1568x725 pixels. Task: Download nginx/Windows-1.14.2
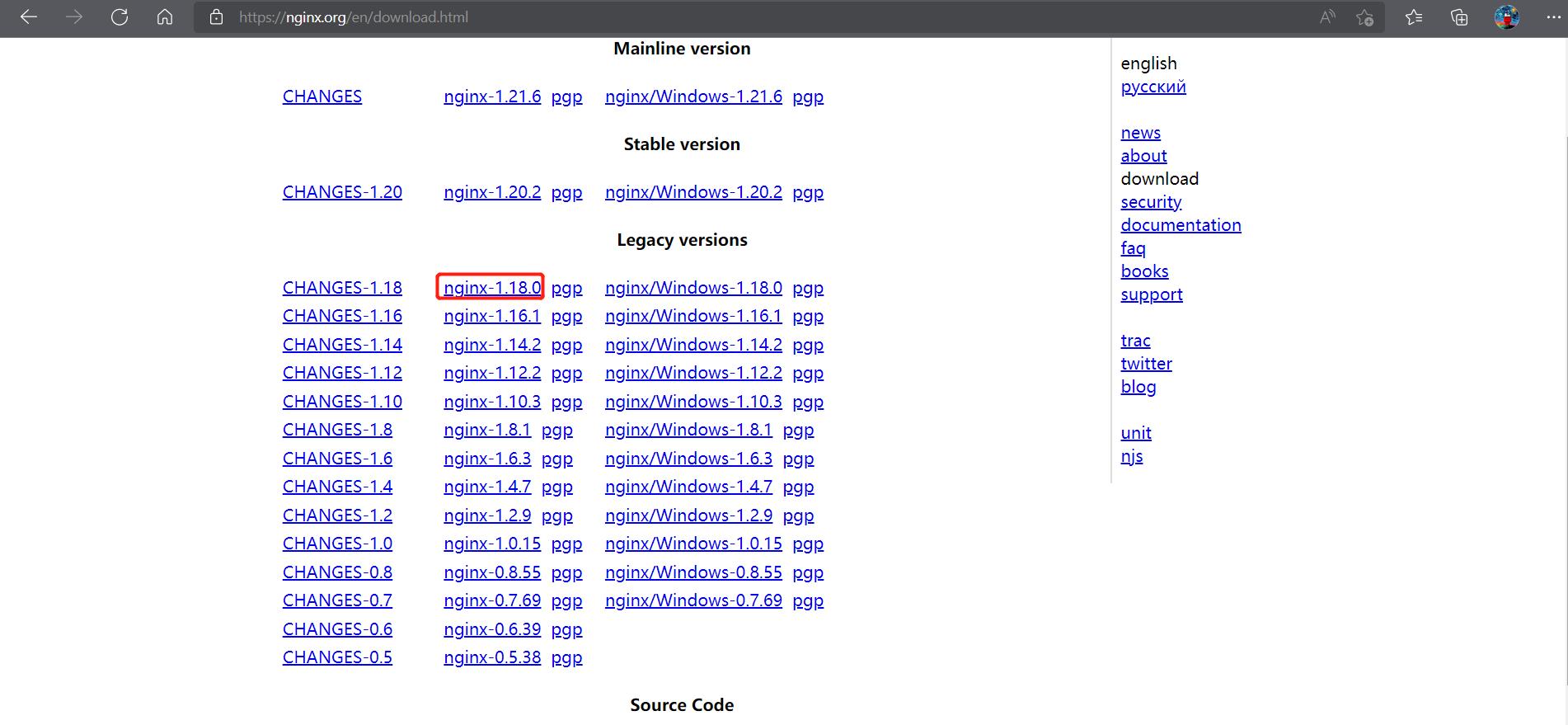click(693, 345)
